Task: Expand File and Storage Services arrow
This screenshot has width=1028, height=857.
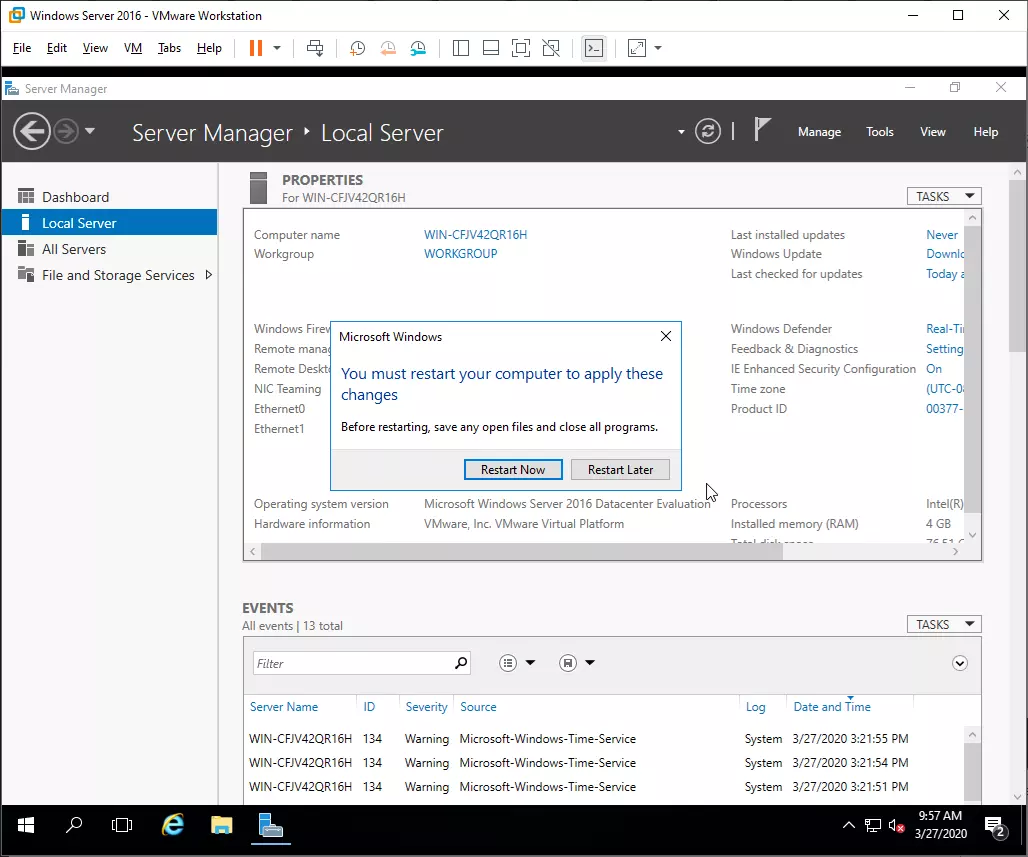Action: click(208, 275)
